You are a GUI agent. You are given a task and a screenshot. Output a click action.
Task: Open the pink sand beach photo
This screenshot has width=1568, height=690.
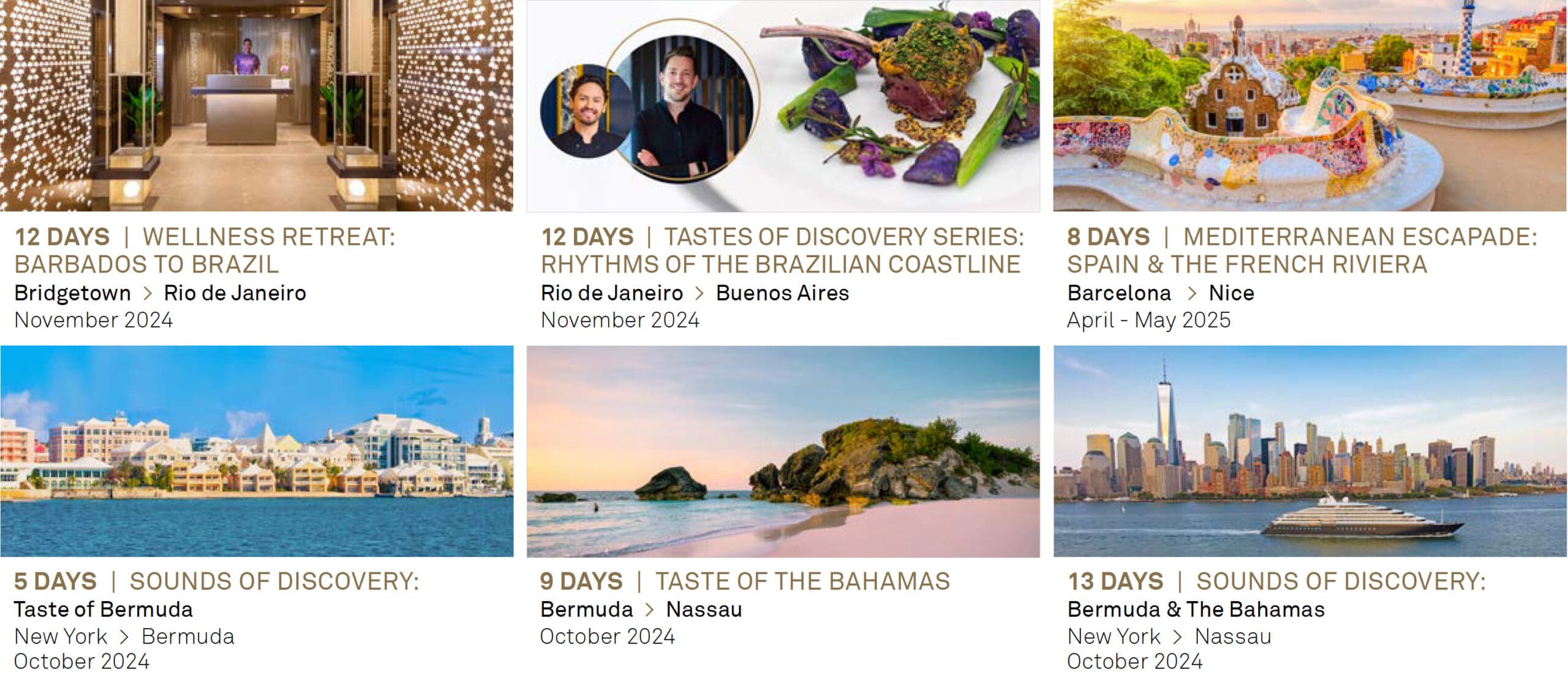(x=783, y=451)
